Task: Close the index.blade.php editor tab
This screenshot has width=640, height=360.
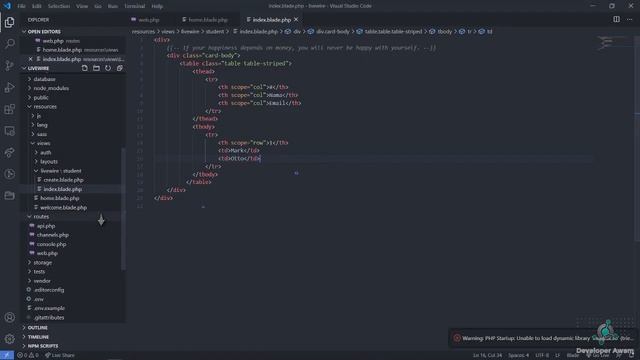Action: point(296,20)
